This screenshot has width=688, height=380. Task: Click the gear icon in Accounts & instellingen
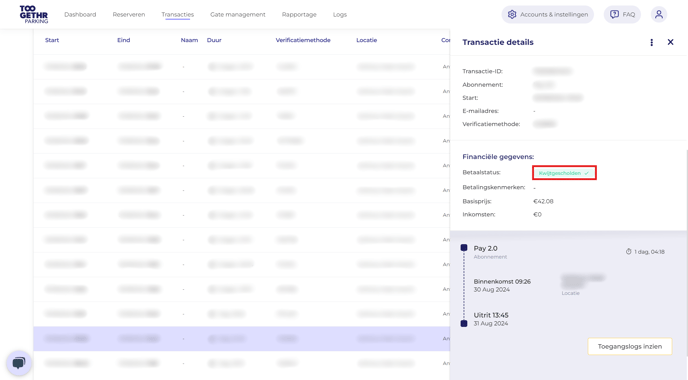(512, 14)
